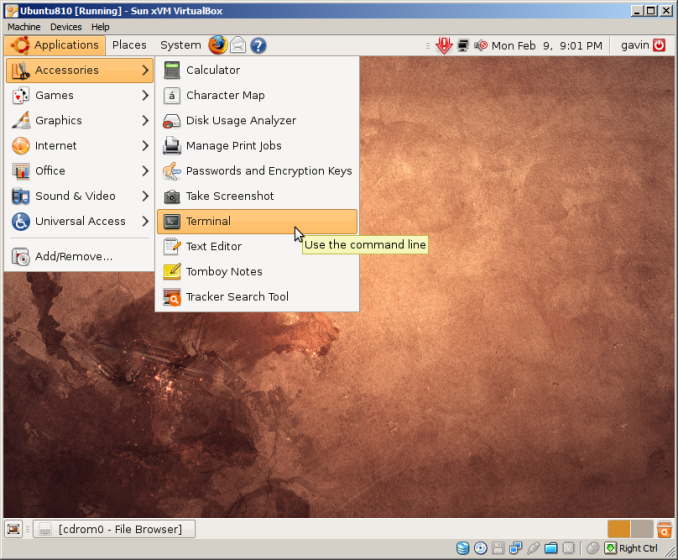Screen dimensions: 678x560
Task: Select the Sound & Video category
Action: click(x=80, y=196)
